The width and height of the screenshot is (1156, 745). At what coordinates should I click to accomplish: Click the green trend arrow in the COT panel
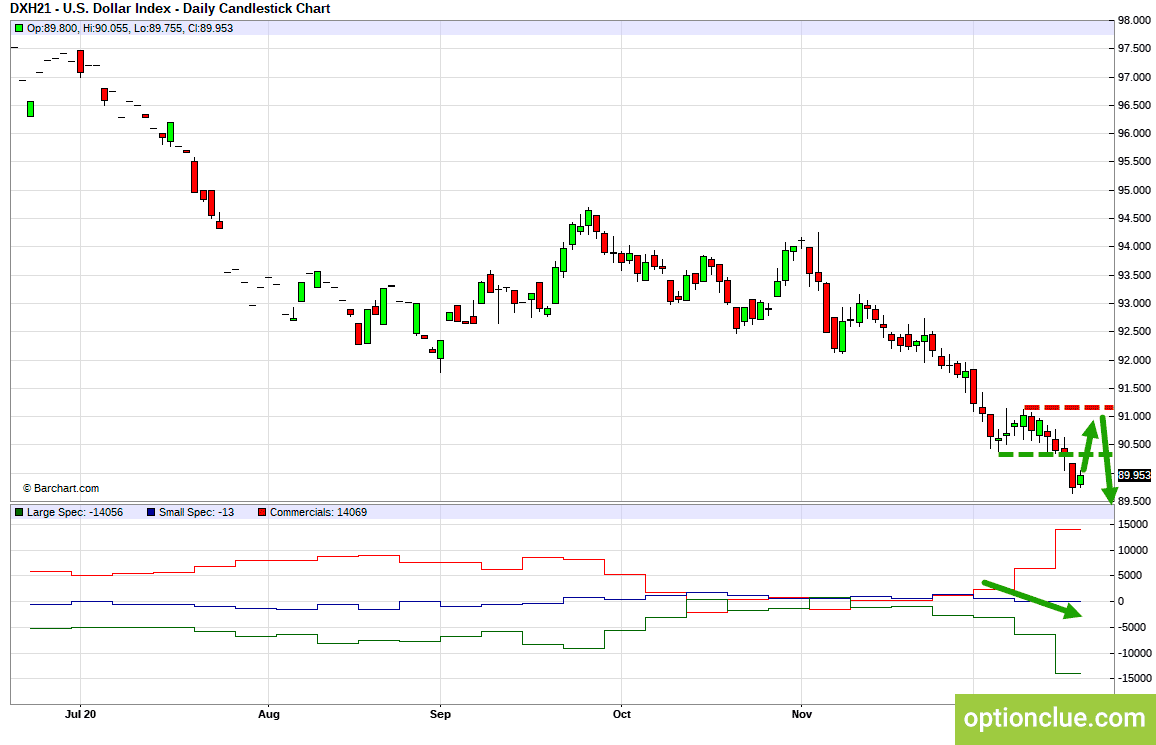point(1032,599)
